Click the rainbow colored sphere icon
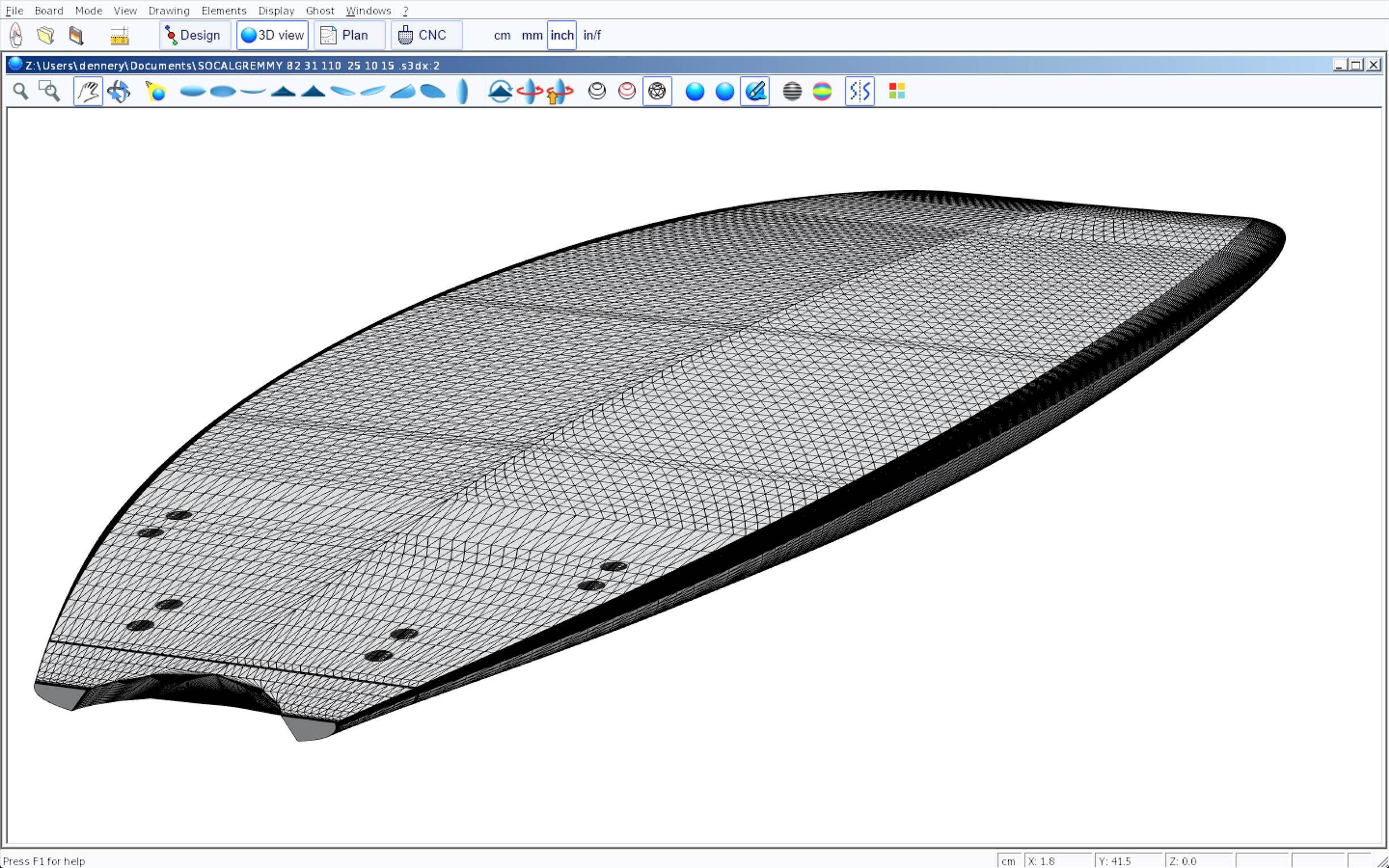Viewport: 1389px width, 868px height. pos(822,91)
